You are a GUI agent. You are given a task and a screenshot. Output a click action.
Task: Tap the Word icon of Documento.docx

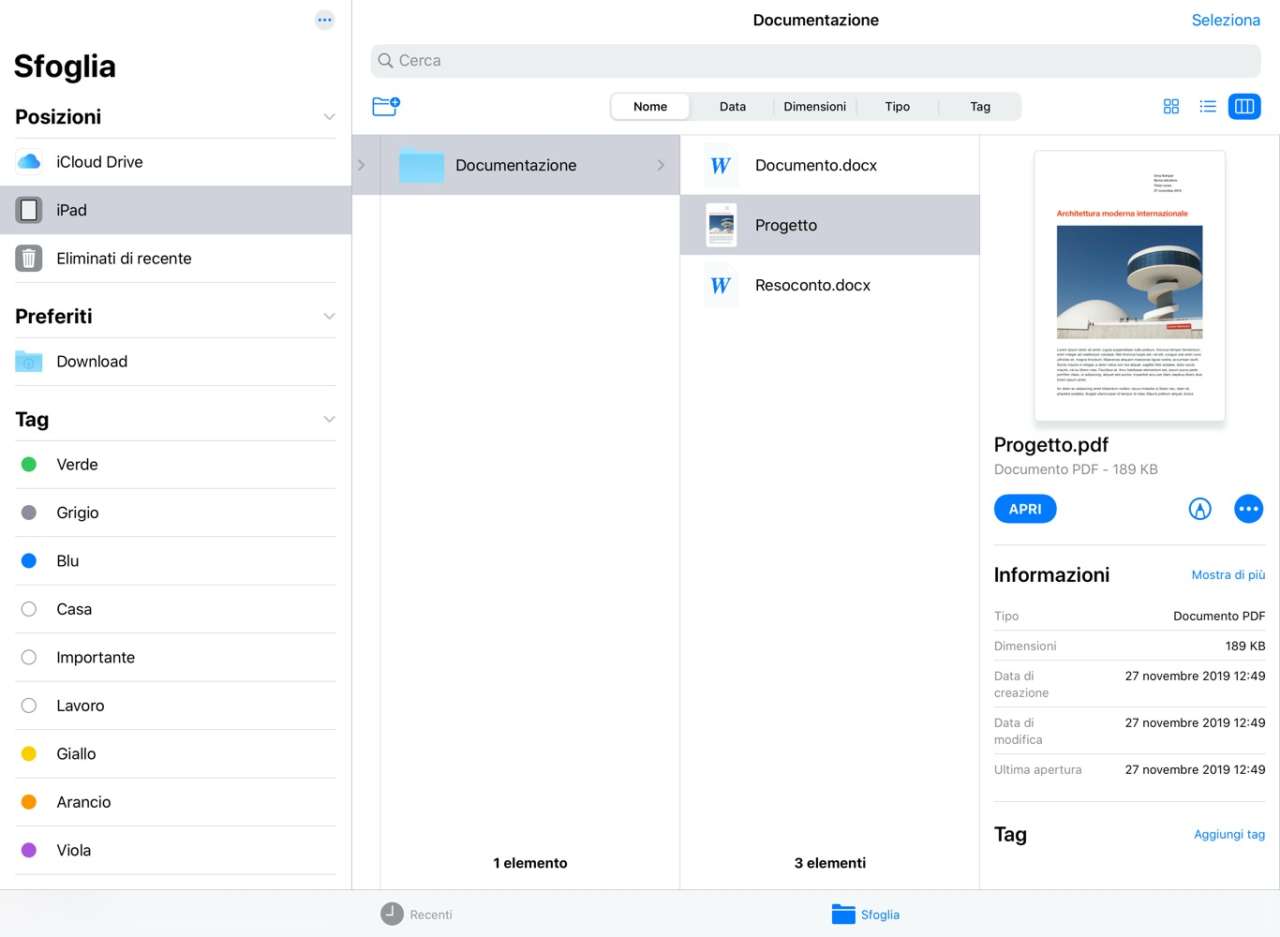tap(721, 165)
